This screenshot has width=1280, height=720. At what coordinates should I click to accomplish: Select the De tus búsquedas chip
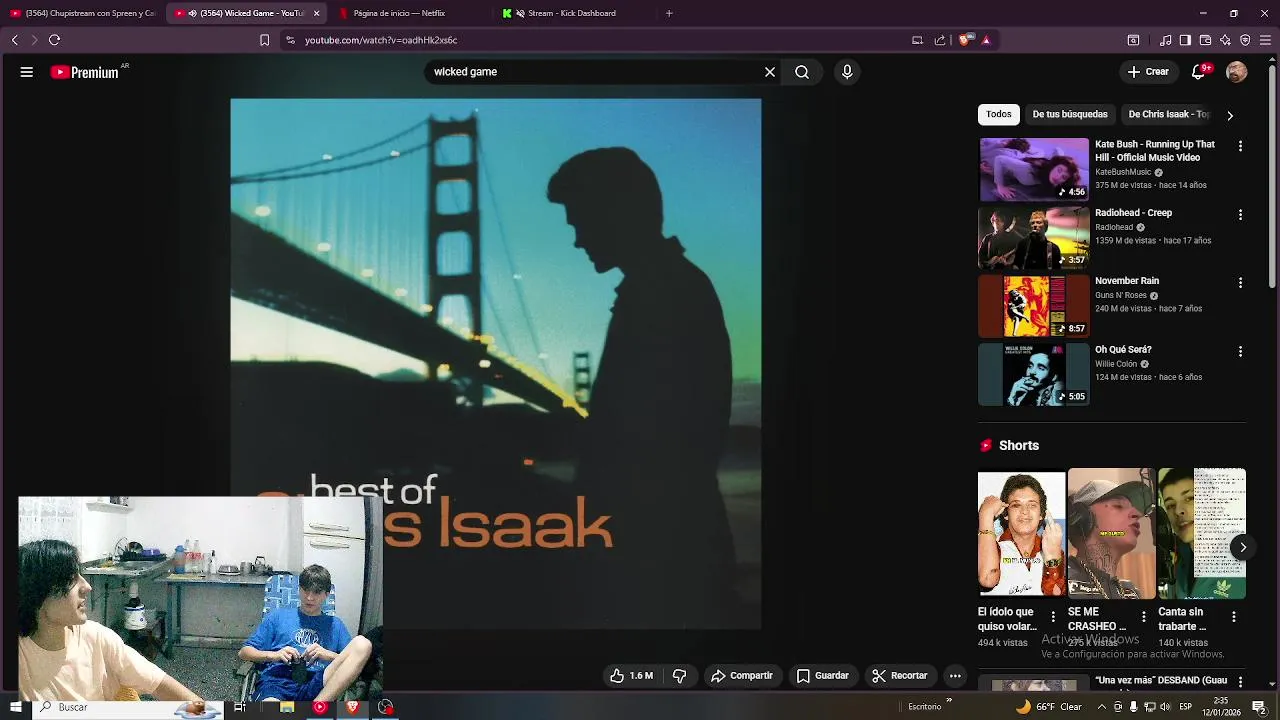click(1070, 114)
